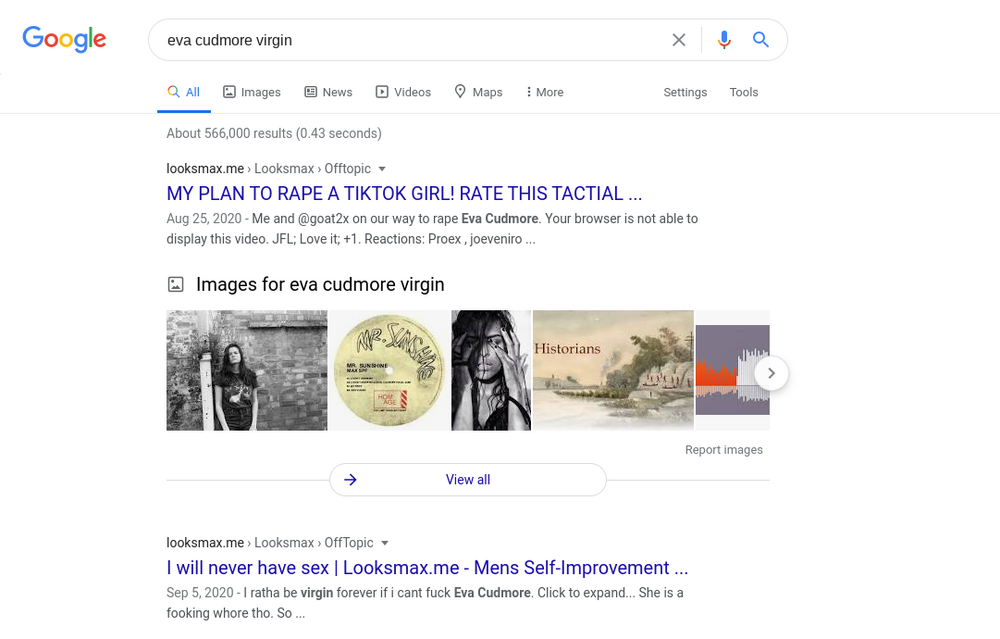Switch to the Images tab
Viewport: 1000px width, 639px height.
(251, 92)
